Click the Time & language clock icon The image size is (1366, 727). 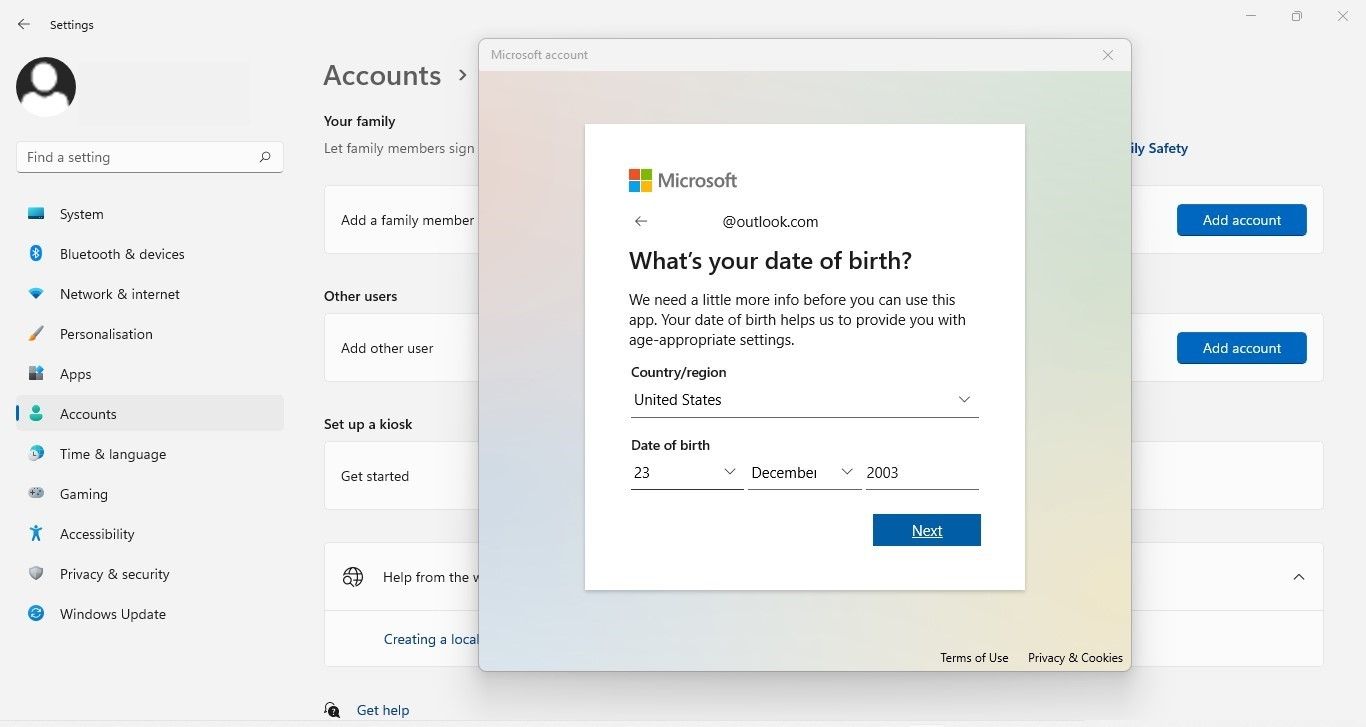point(36,454)
